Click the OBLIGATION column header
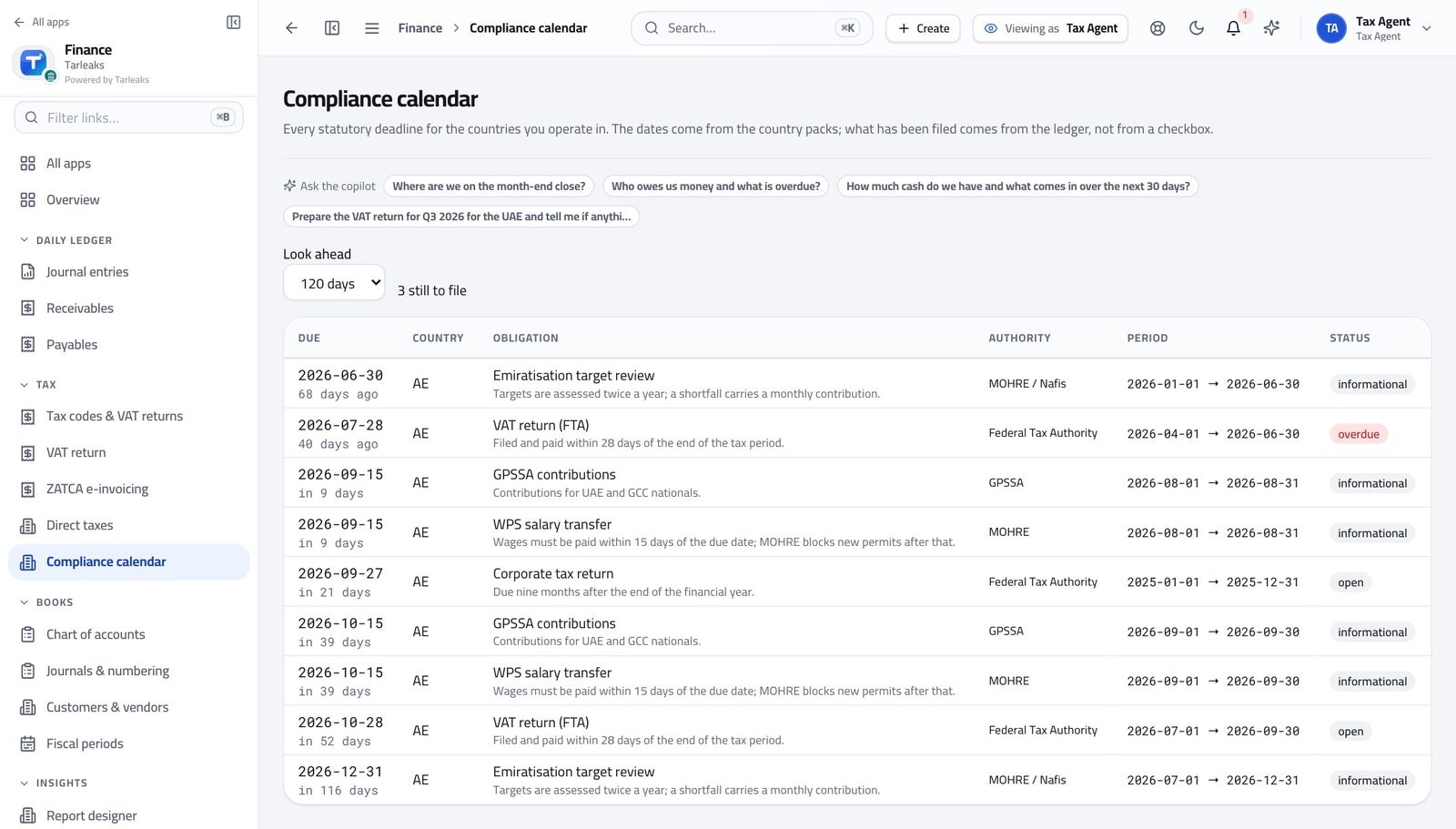1456x829 pixels. 526,339
